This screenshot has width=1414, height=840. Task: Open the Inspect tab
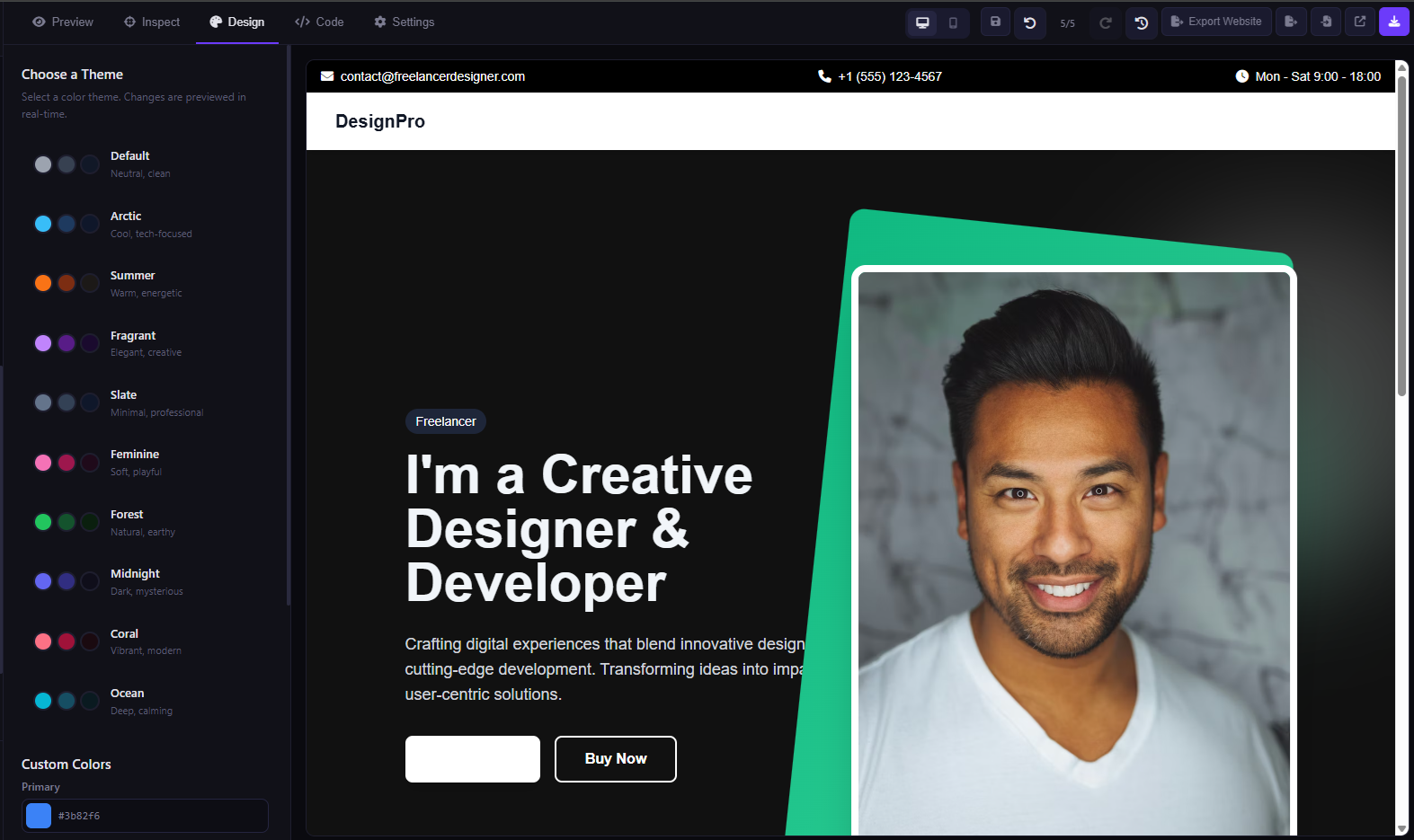point(152,22)
